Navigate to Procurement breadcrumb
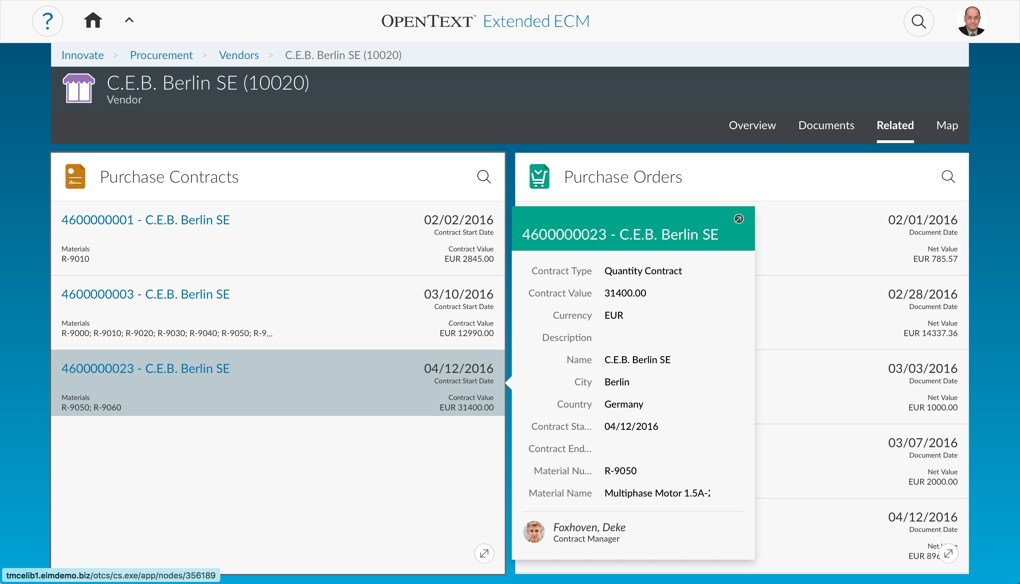Image resolution: width=1020 pixels, height=584 pixels. pyautogui.click(x=161, y=55)
